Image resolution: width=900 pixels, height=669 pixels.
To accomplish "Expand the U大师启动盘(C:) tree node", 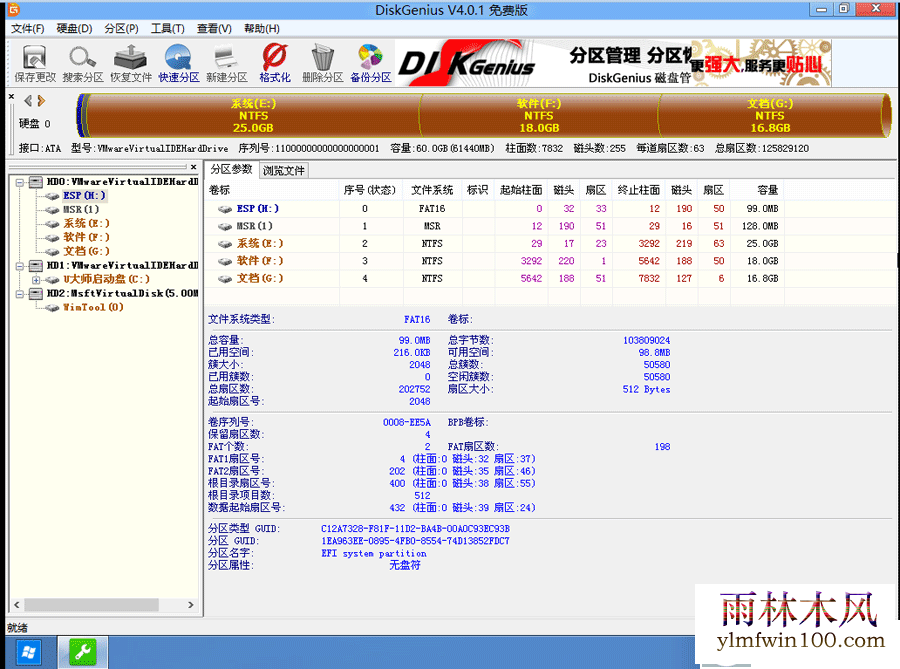I will 36,280.
